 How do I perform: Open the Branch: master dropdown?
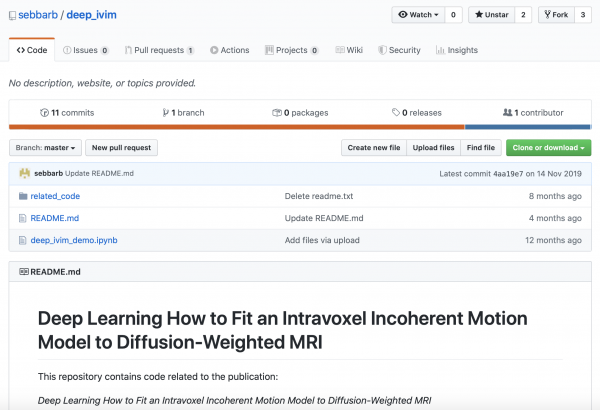(x=44, y=148)
